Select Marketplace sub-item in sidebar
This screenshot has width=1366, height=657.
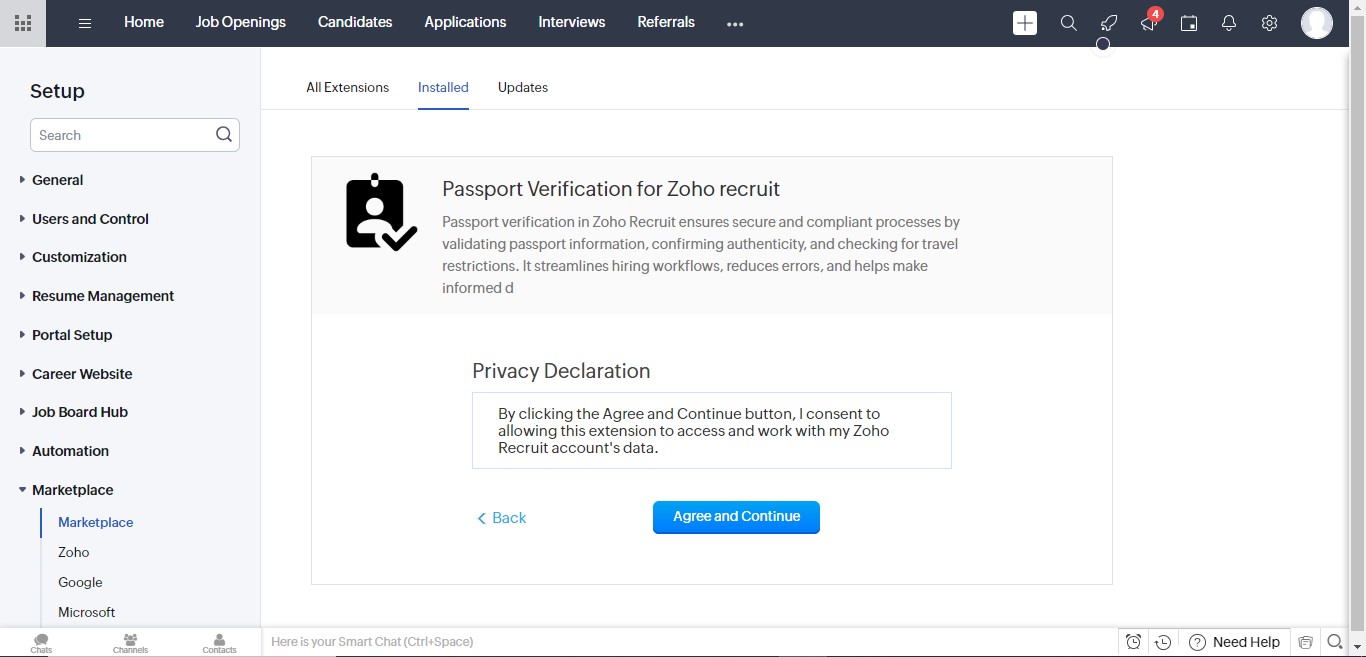tap(96, 522)
